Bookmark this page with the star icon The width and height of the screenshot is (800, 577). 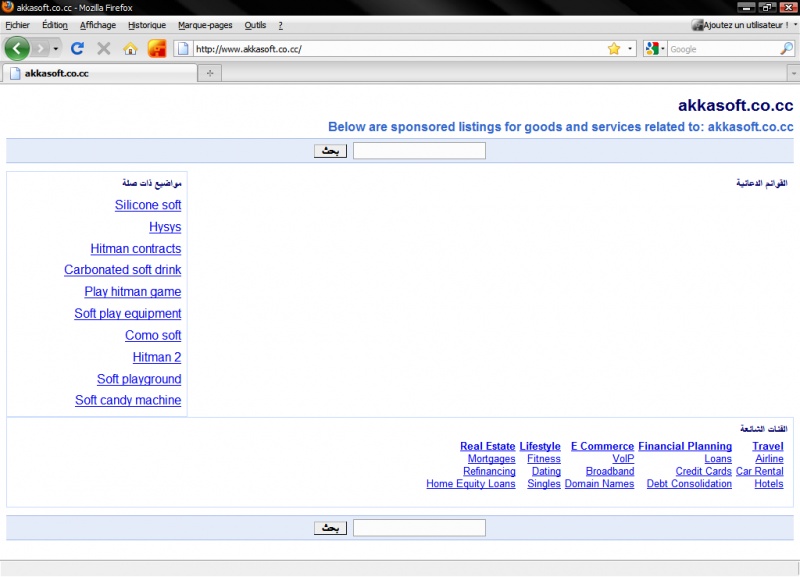(614, 48)
